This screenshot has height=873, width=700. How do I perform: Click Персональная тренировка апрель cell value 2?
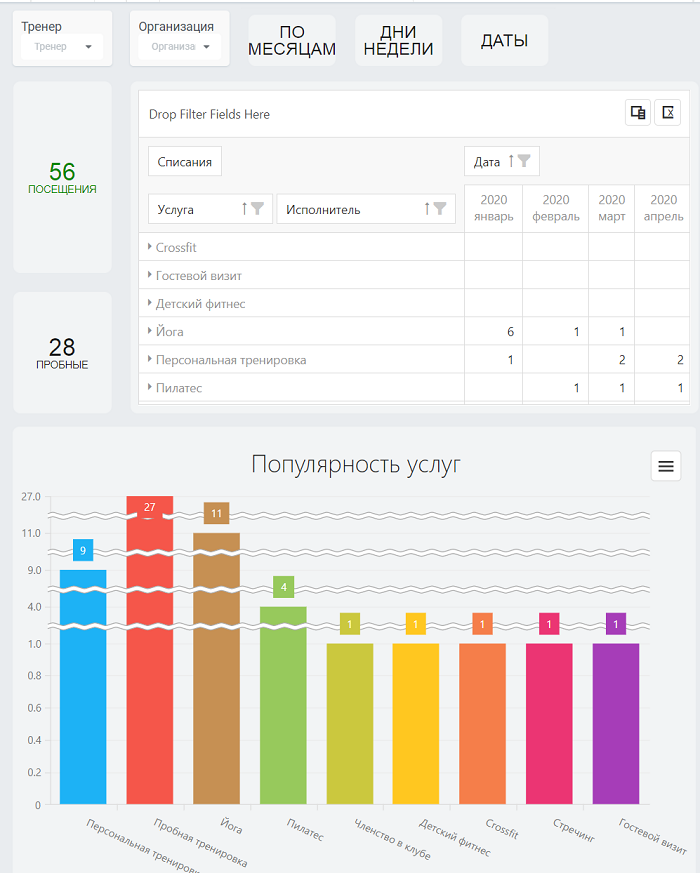point(662,360)
